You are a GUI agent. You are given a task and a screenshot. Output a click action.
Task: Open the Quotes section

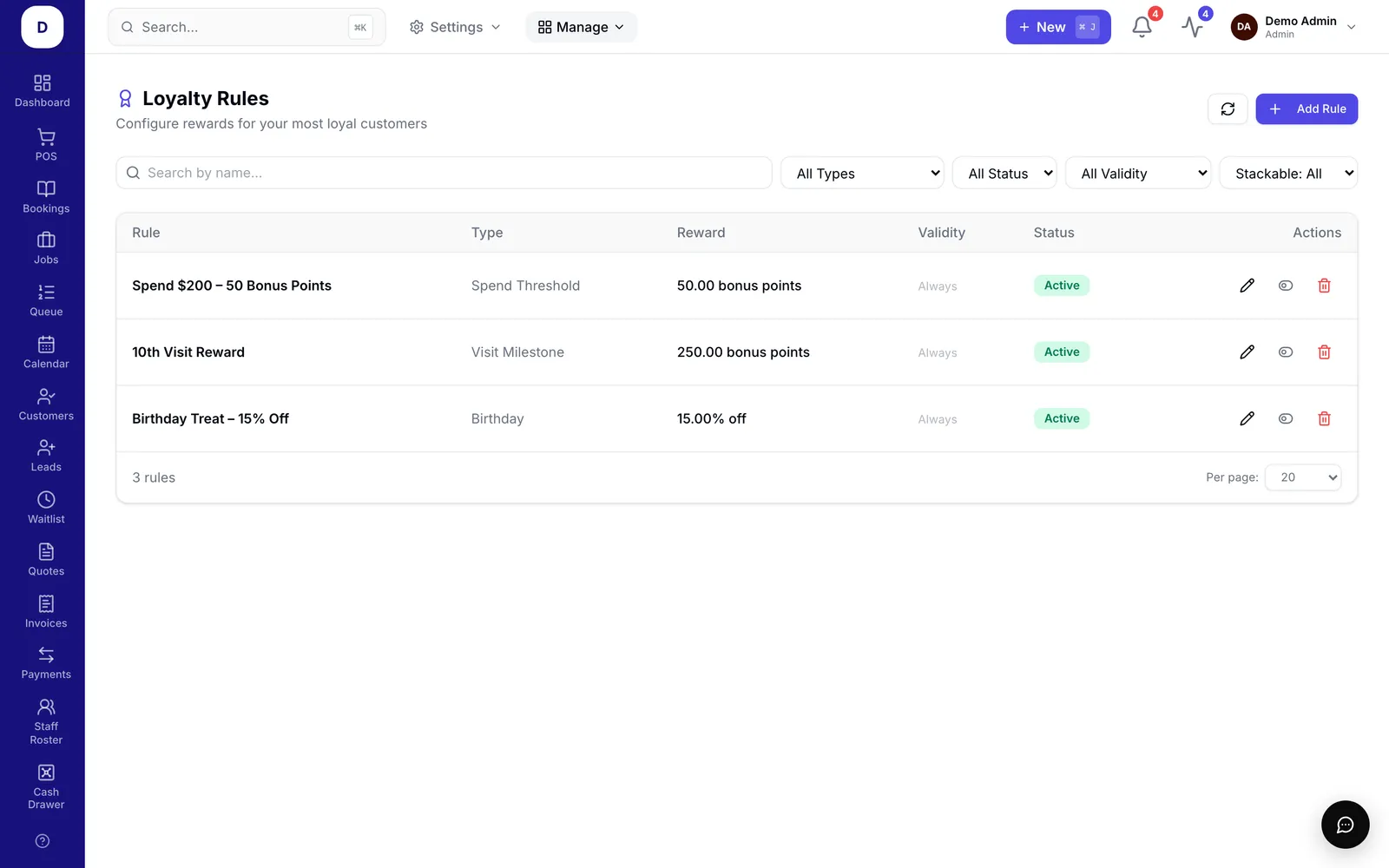coord(46,560)
